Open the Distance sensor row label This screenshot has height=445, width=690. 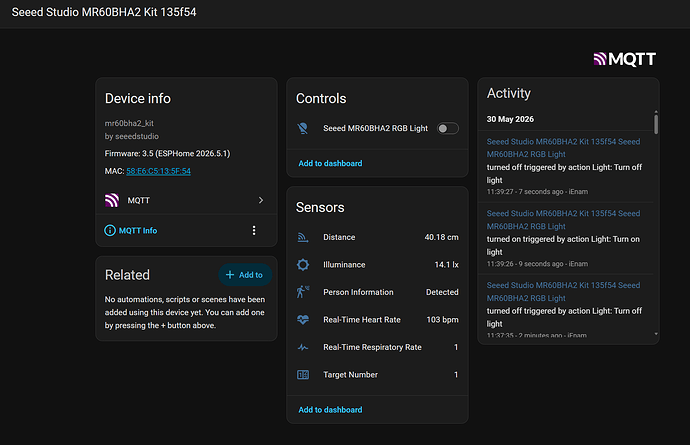(x=339, y=237)
